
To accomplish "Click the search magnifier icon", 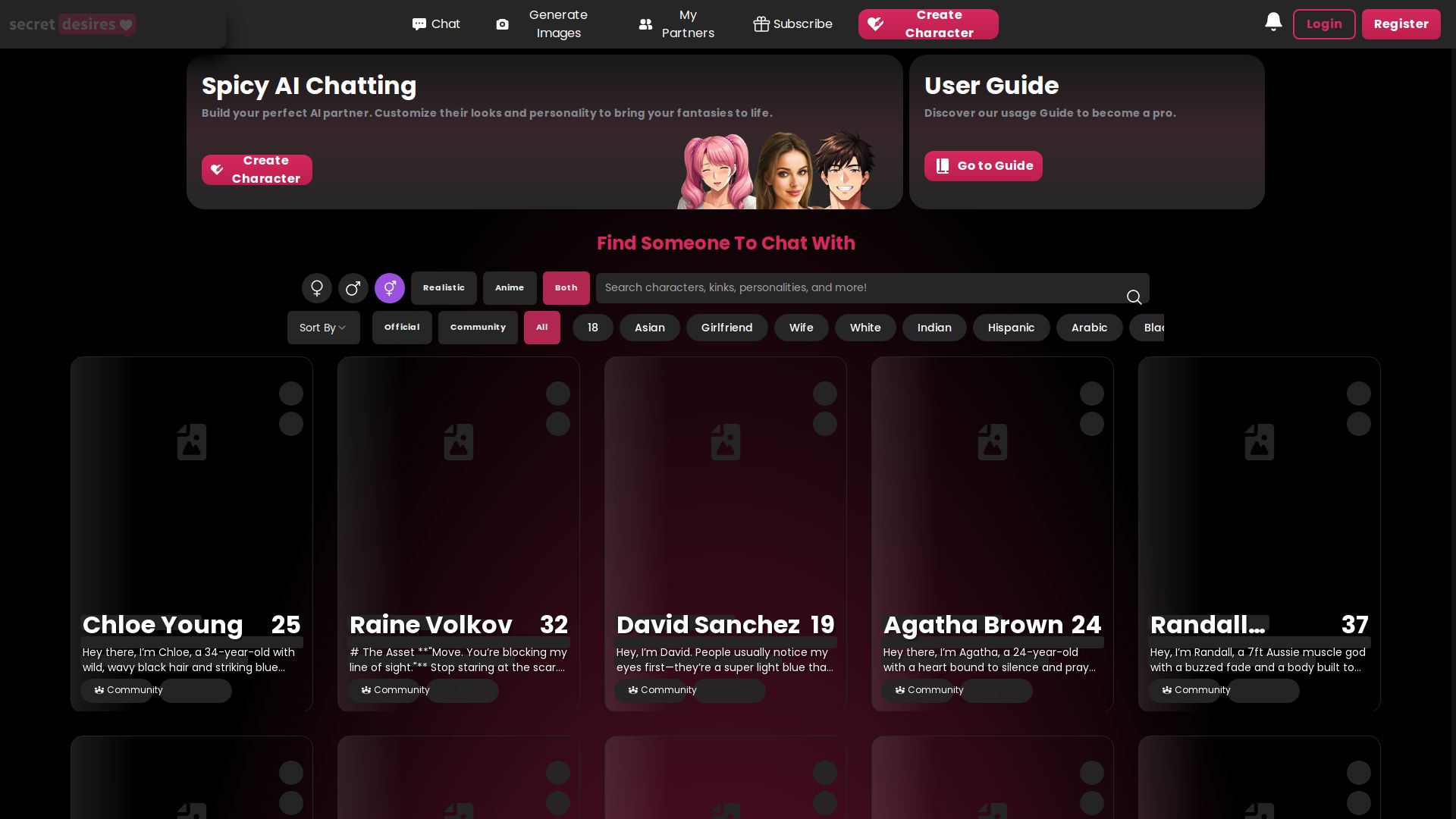I will [x=1134, y=297].
